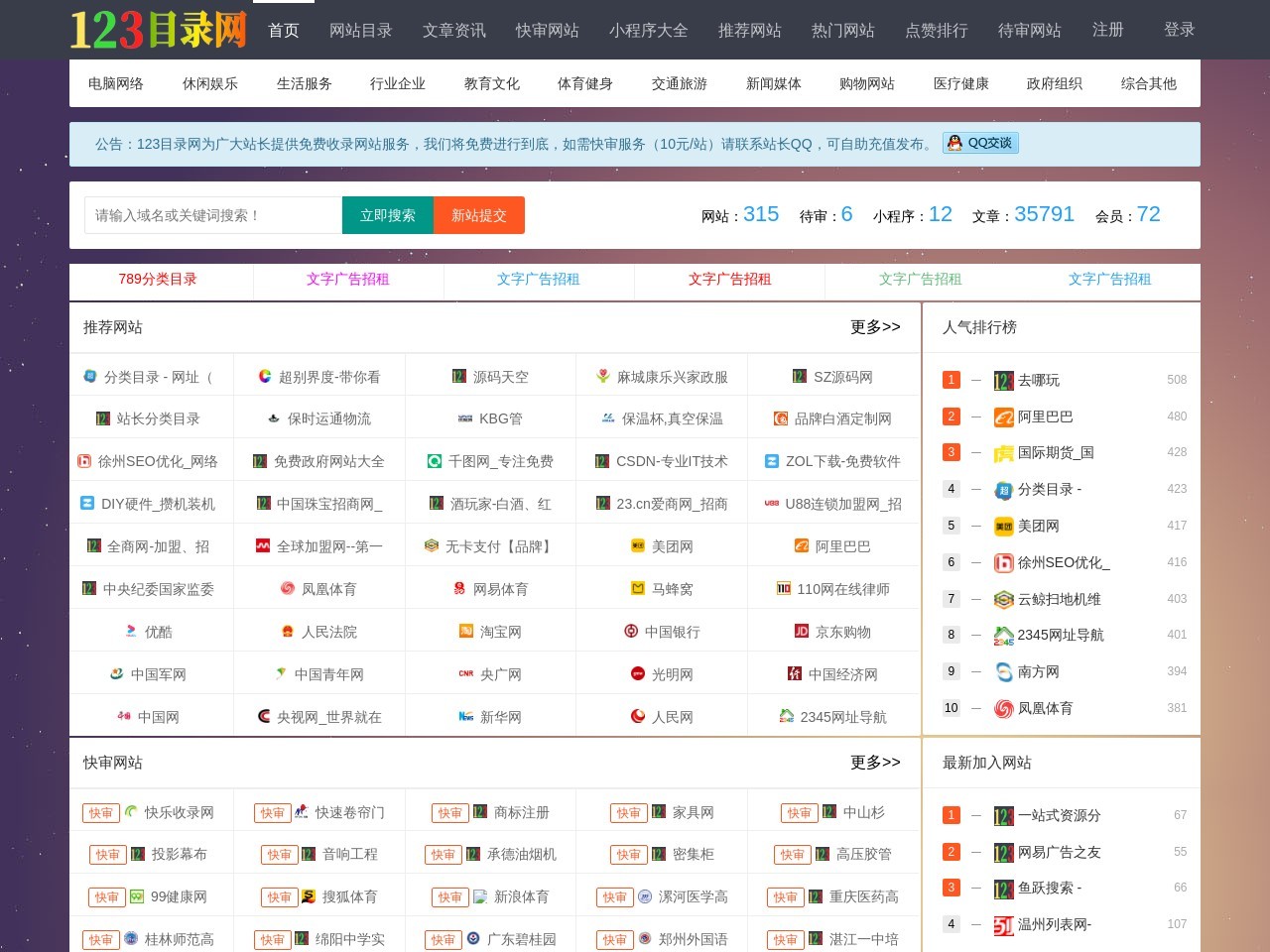Focus the domain or keyword search field

click(x=213, y=215)
